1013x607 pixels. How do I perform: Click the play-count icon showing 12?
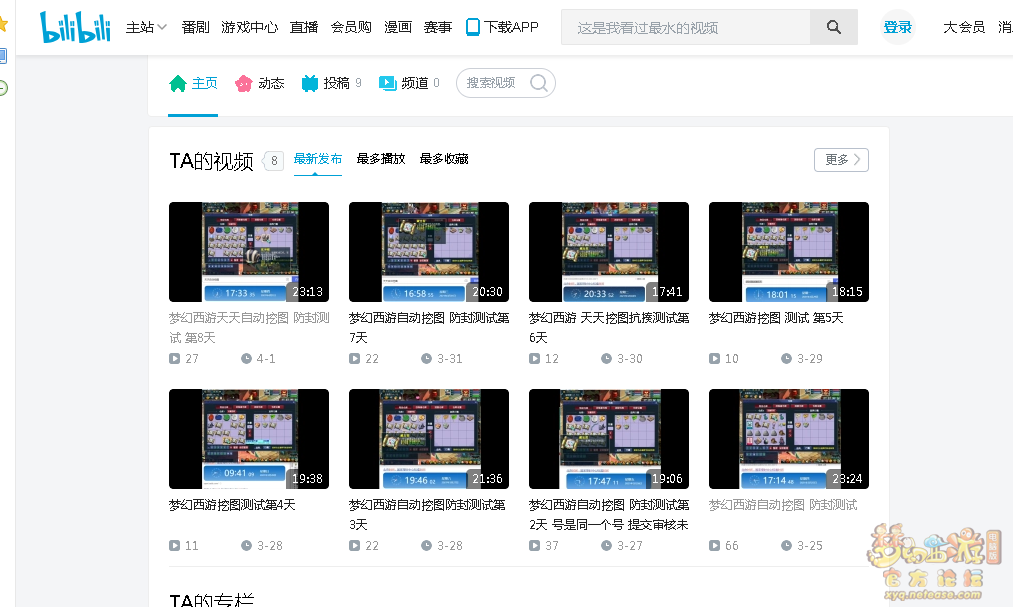click(534, 358)
